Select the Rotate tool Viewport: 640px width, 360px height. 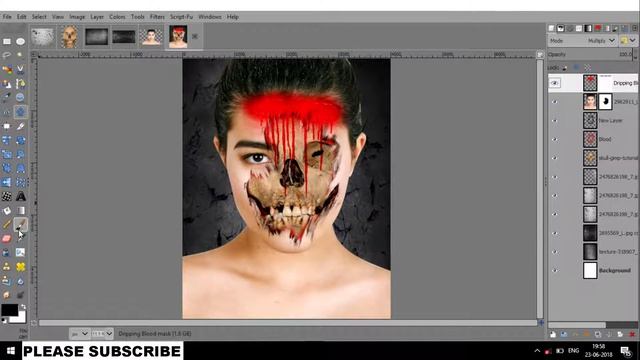tap(20, 140)
